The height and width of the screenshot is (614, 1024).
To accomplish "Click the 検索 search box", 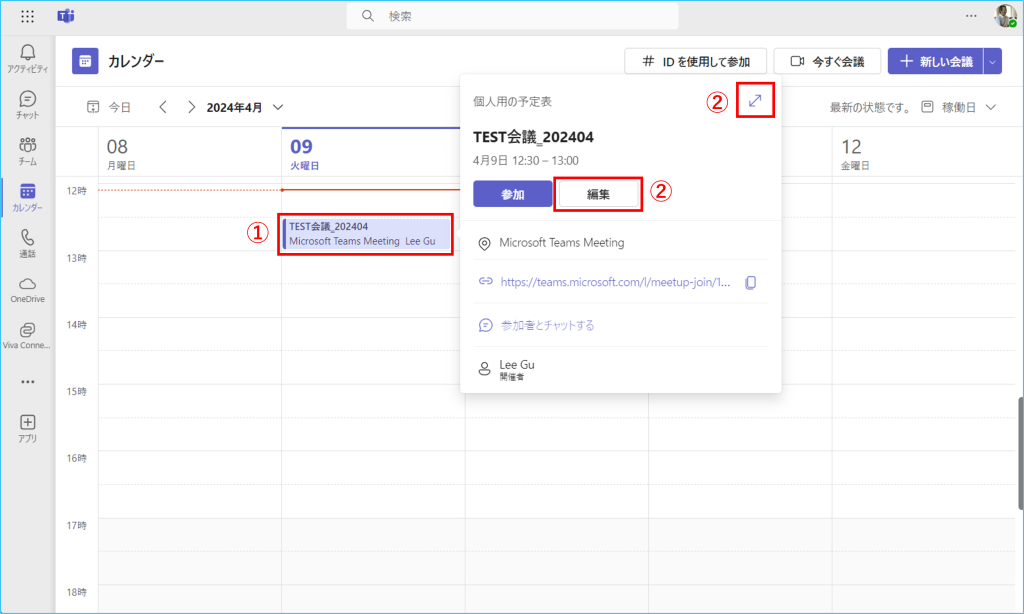I will click(x=512, y=16).
